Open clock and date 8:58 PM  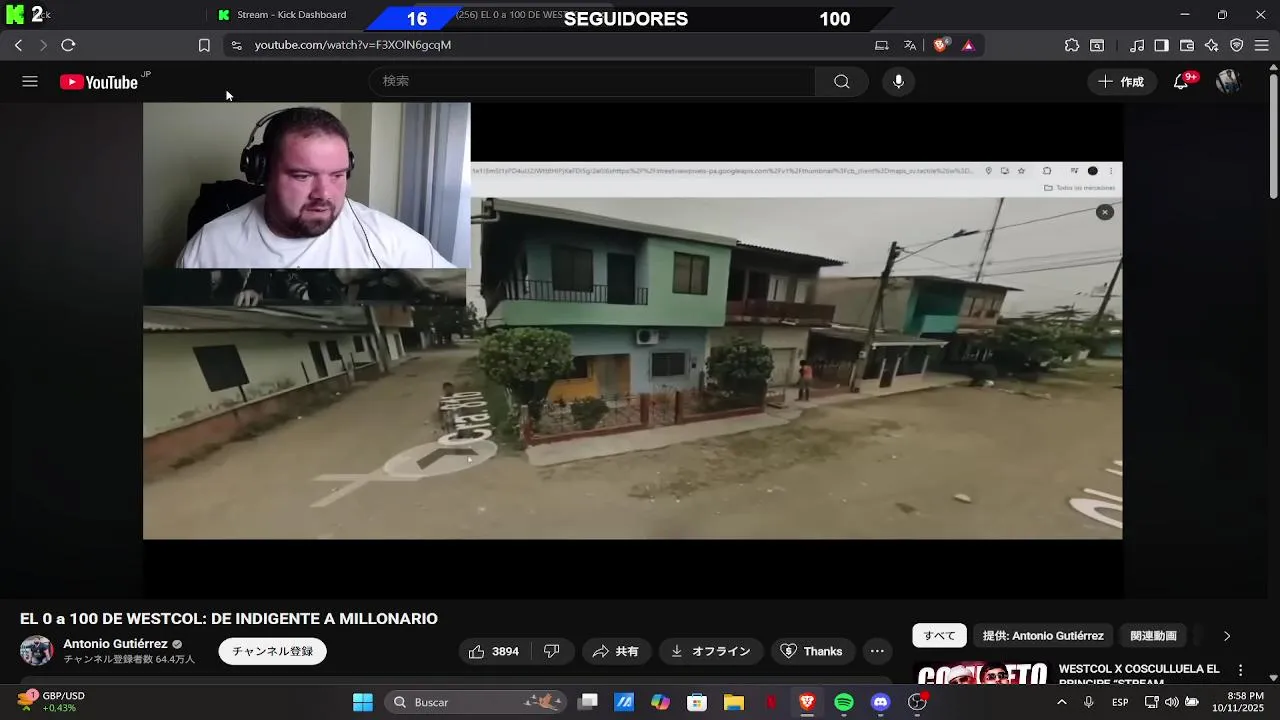[x=1238, y=702]
